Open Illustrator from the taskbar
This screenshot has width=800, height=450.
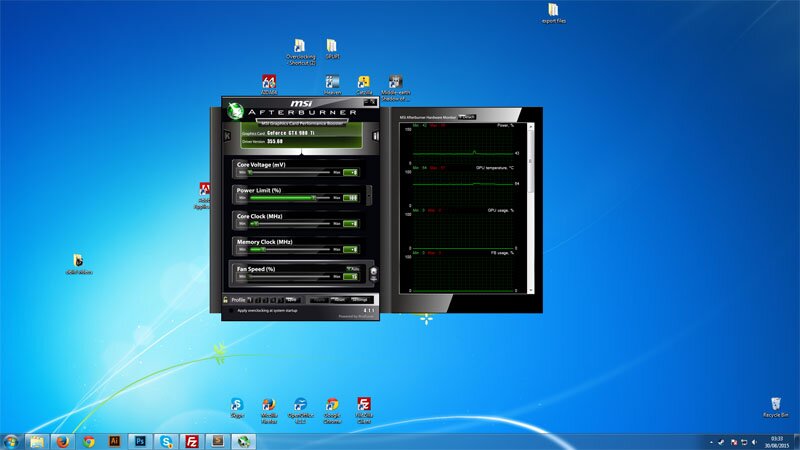pyautogui.click(x=114, y=441)
